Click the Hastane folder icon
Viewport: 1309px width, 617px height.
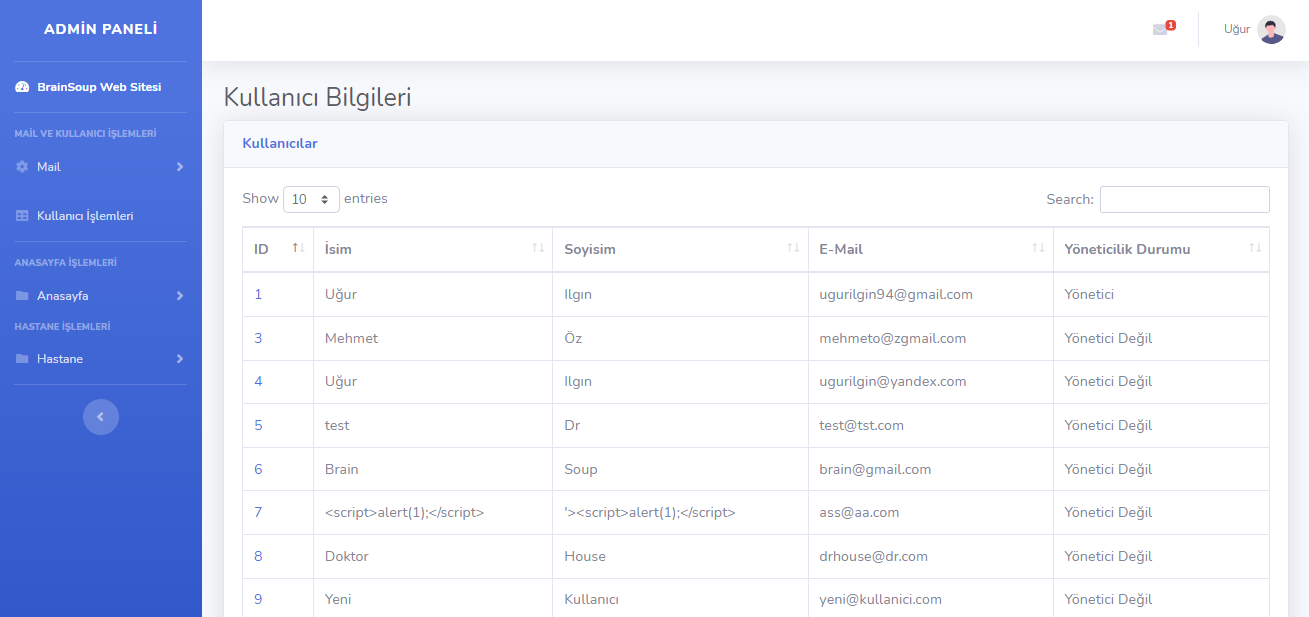[22, 359]
